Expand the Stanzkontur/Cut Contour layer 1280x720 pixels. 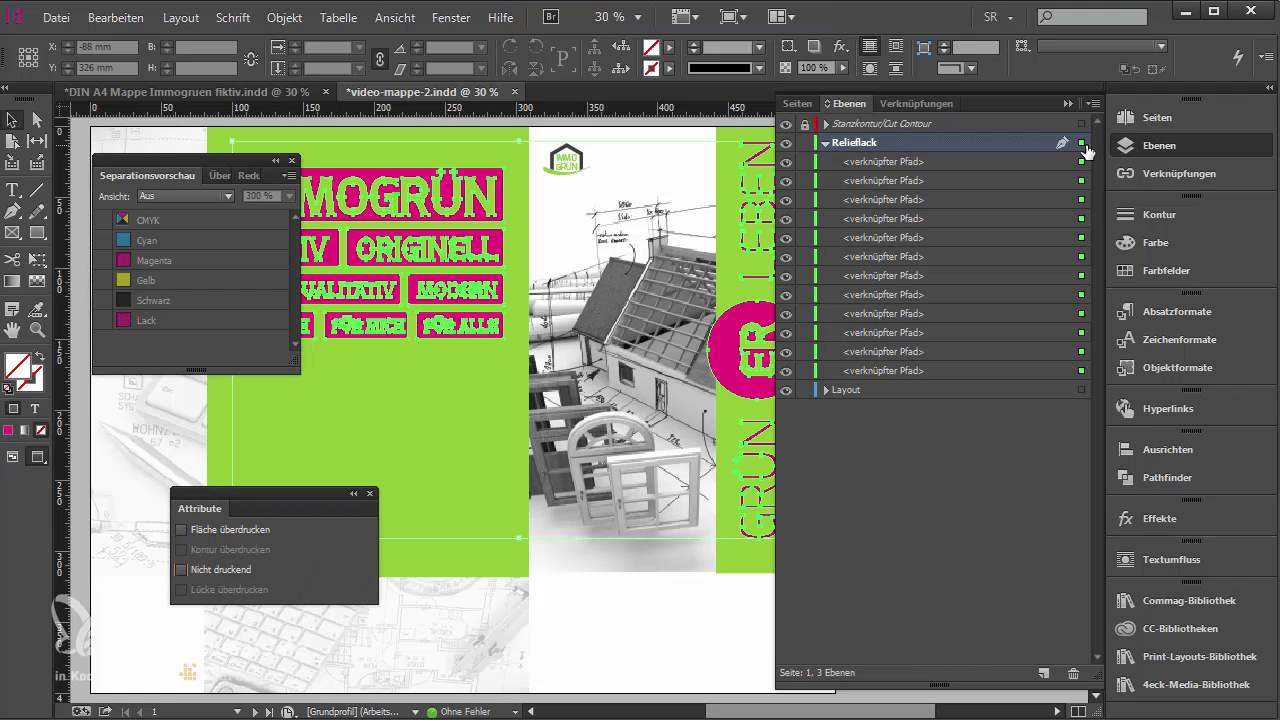826,124
